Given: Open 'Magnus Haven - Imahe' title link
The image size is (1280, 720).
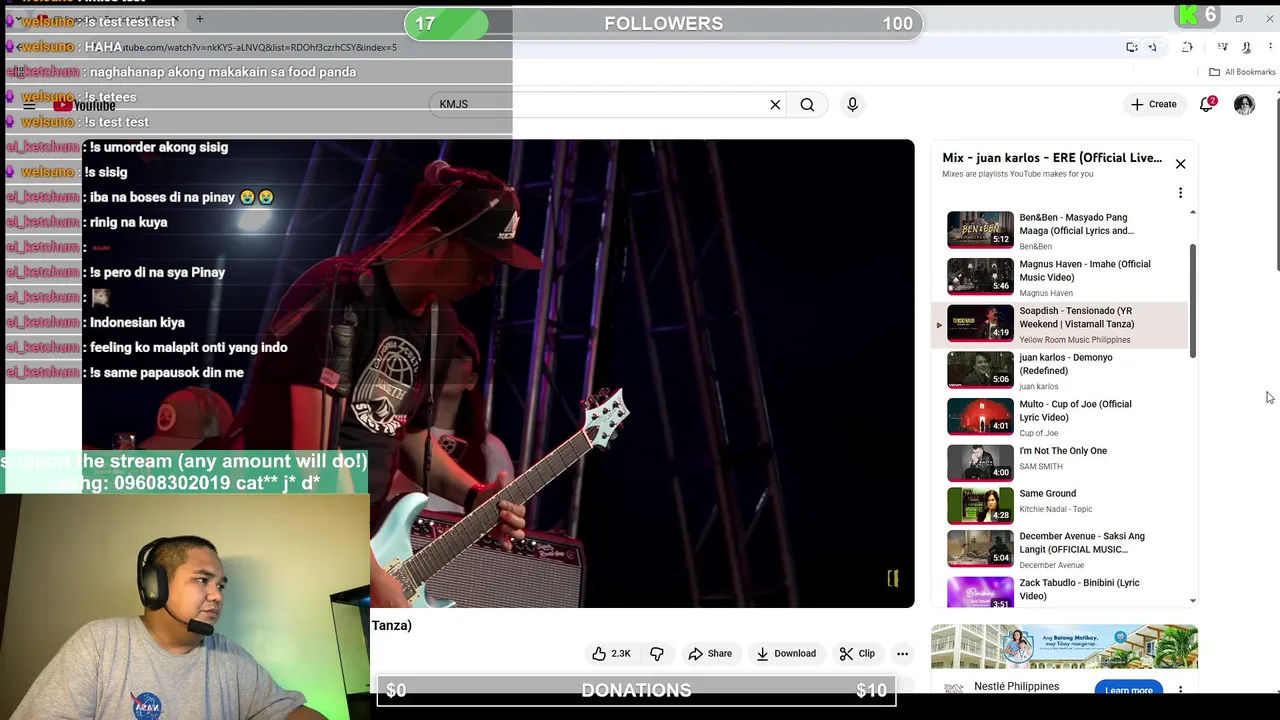Looking at the screenshot, I should (1084, 271).
